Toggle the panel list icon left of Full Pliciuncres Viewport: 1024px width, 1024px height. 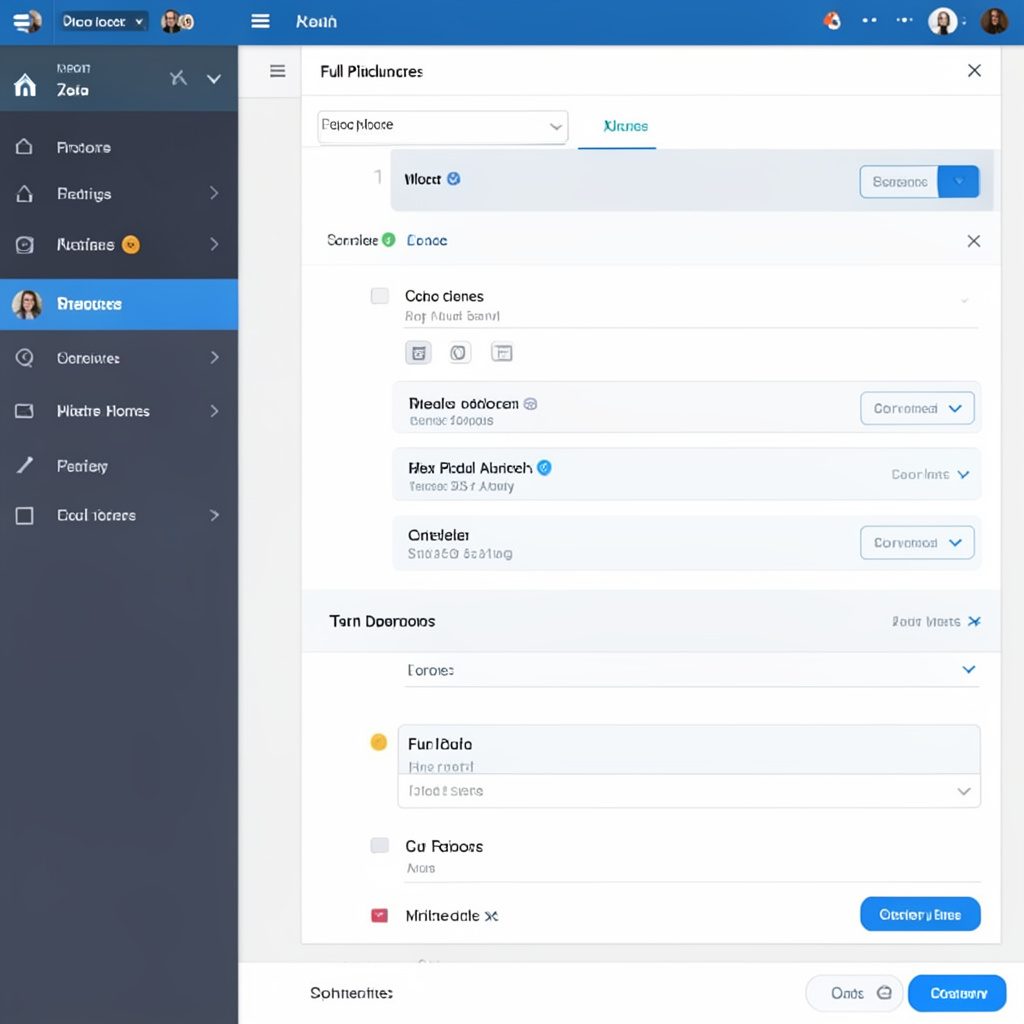(x=278, y=71)
